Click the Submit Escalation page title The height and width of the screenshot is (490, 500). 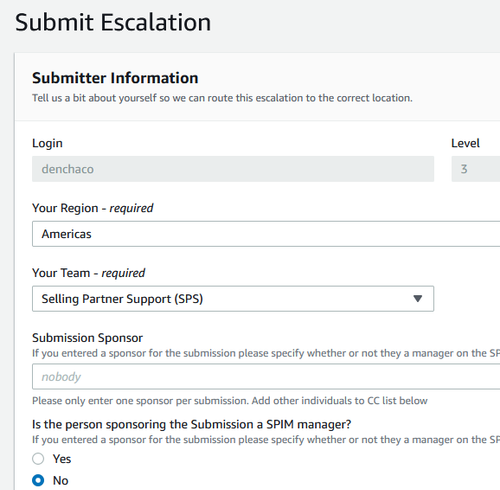(113, 22)
